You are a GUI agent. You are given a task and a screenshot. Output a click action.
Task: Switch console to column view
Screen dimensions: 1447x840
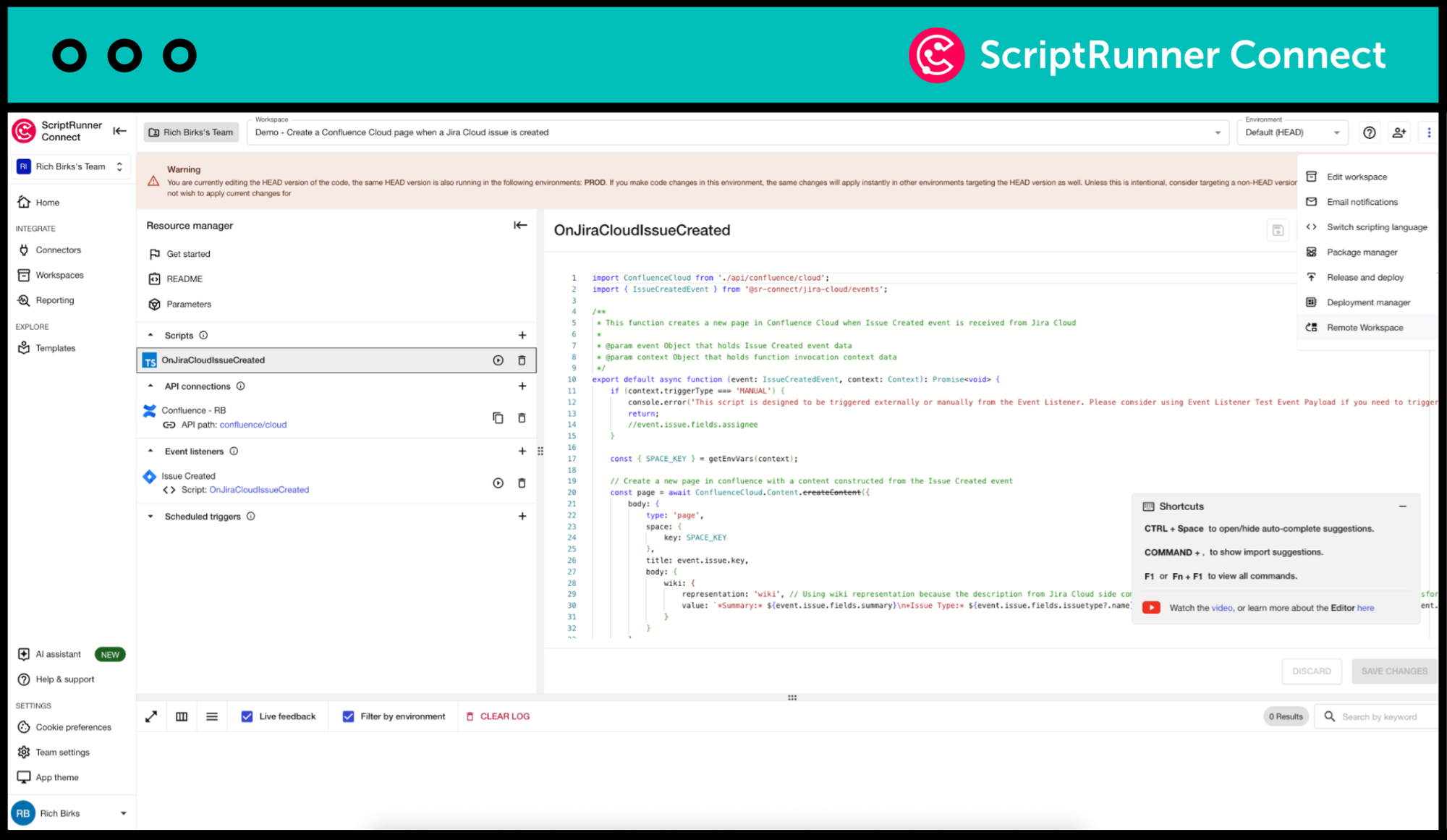point(182,716)
